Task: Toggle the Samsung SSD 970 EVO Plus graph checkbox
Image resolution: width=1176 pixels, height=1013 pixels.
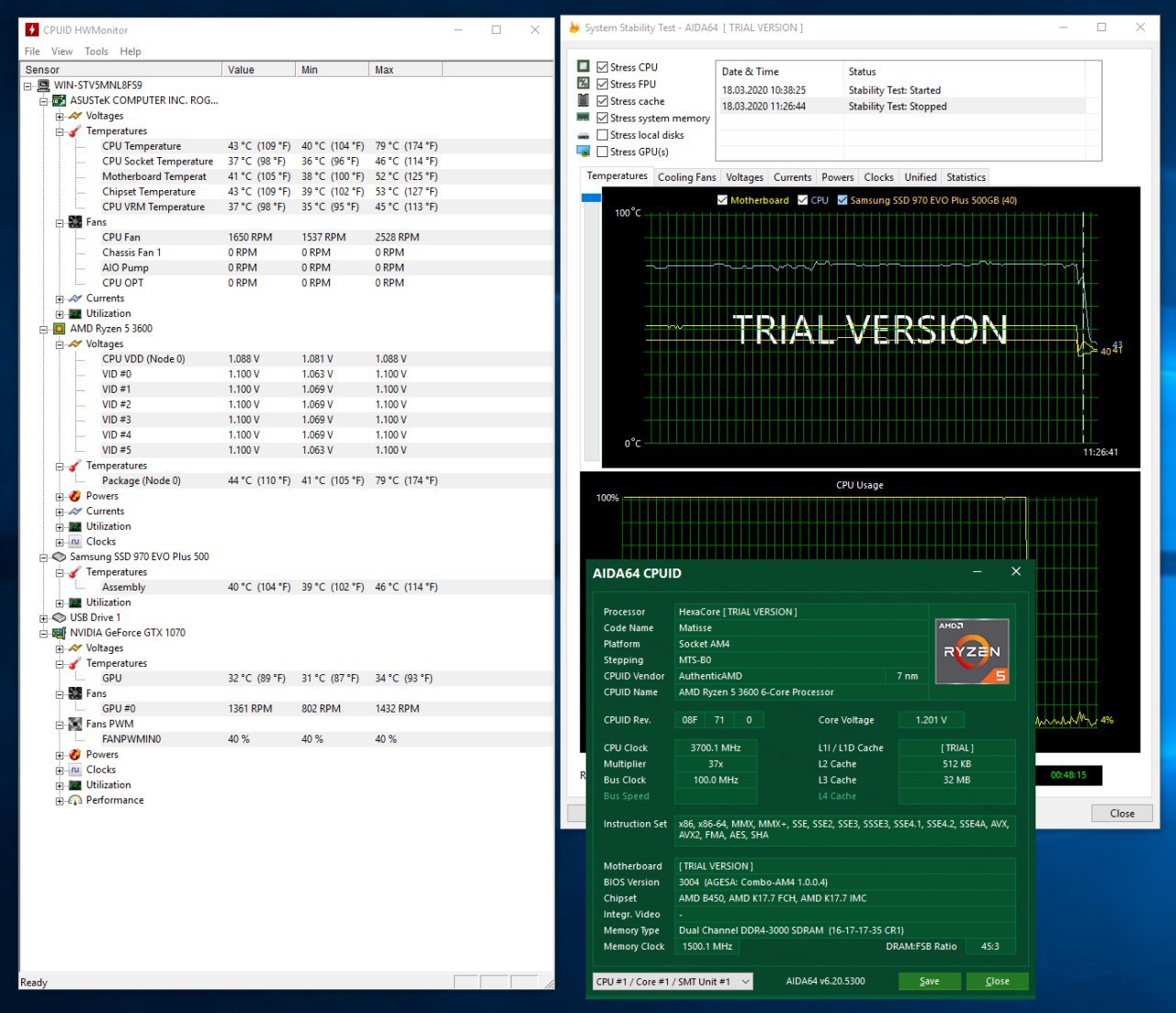Action: pos(842,200)
